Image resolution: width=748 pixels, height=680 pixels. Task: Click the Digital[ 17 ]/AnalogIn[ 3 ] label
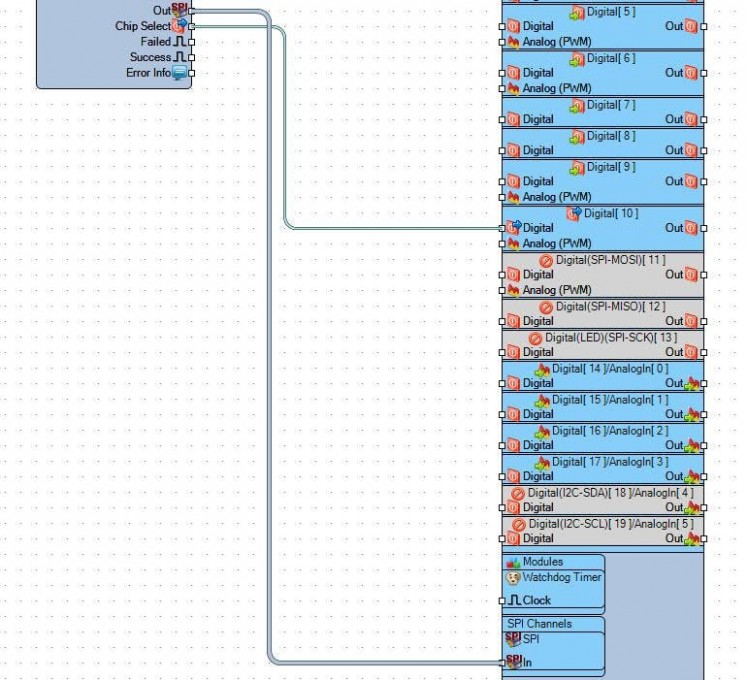tap(610, 462)
